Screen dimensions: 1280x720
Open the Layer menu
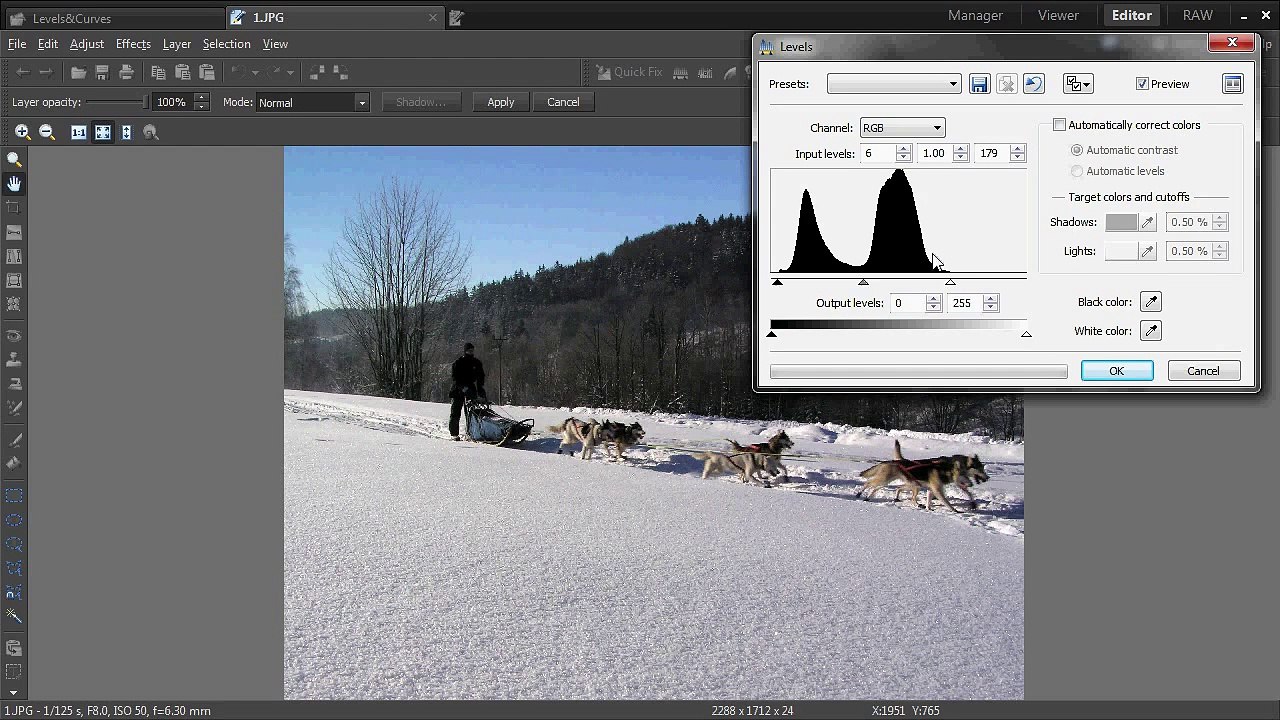(177, 44)
